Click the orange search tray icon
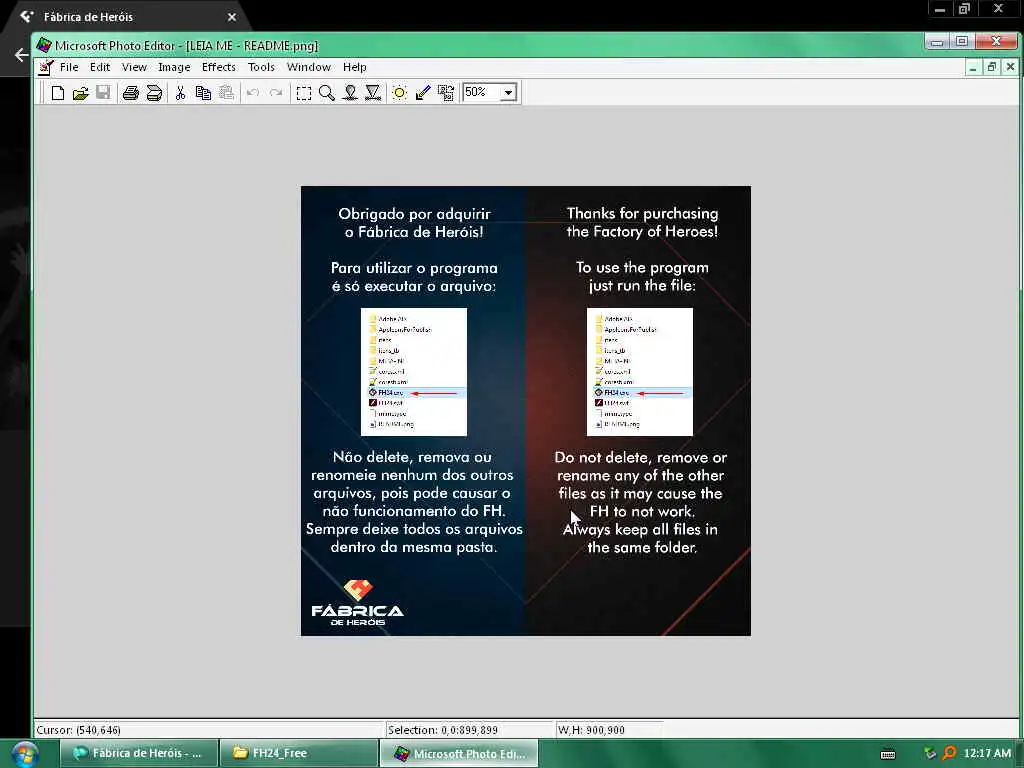Image resolution: width=1024 pixels, height=768 pixels. point(949,753)
